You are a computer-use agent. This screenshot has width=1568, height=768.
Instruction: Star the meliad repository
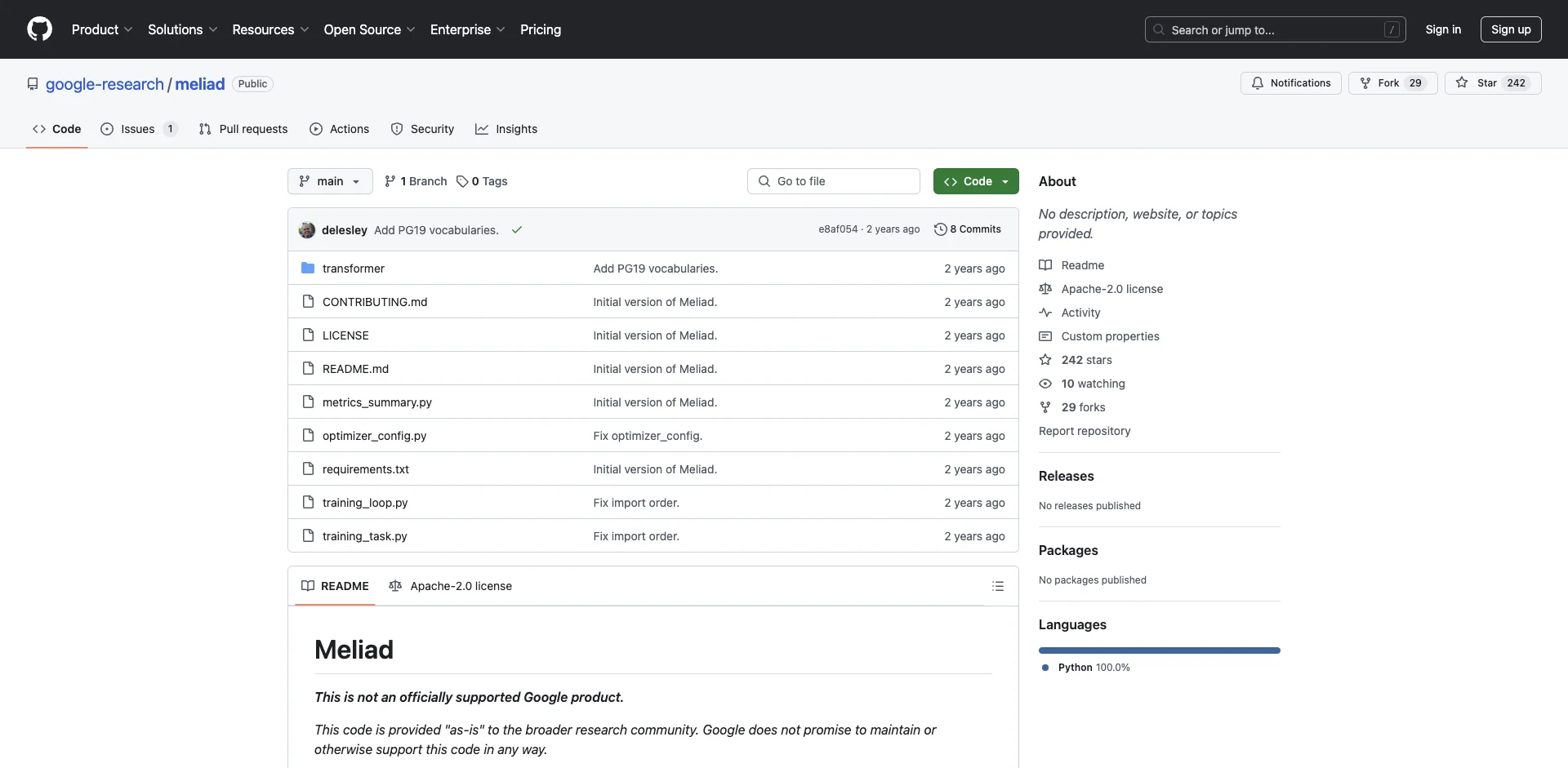click(1493, 83)
